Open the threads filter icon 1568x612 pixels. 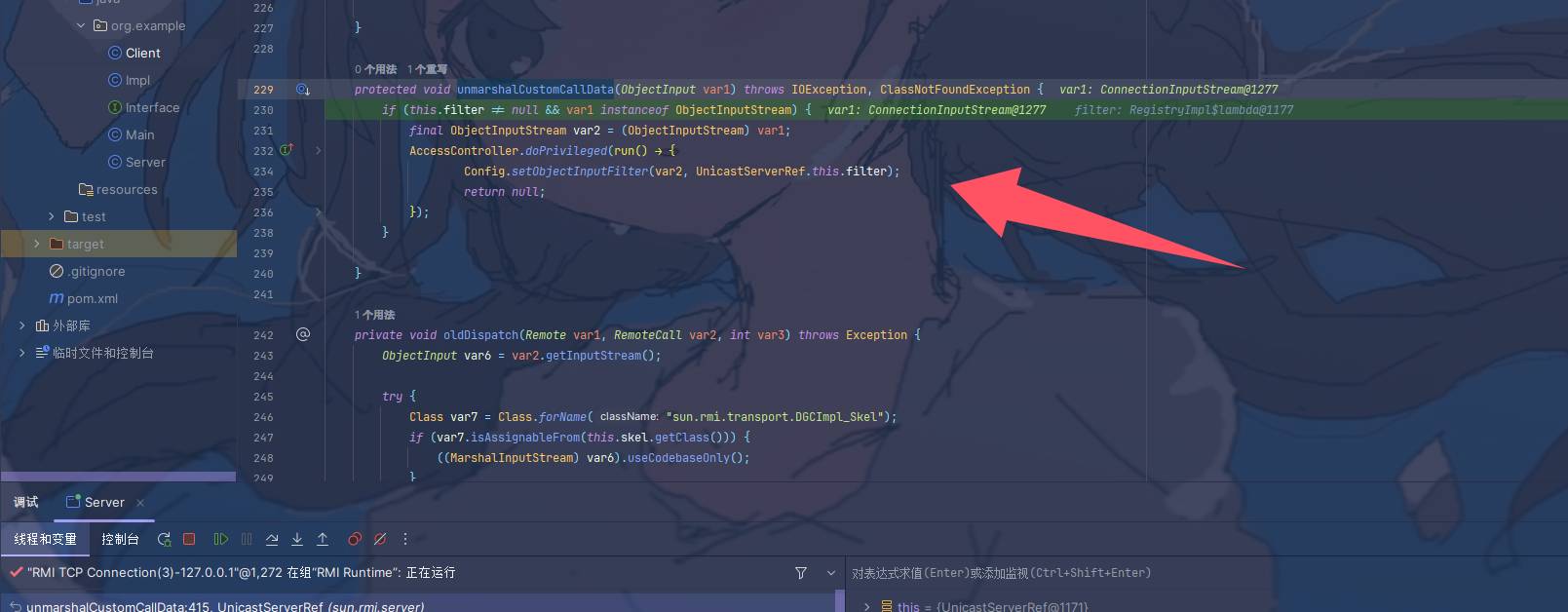pos(801,573)
